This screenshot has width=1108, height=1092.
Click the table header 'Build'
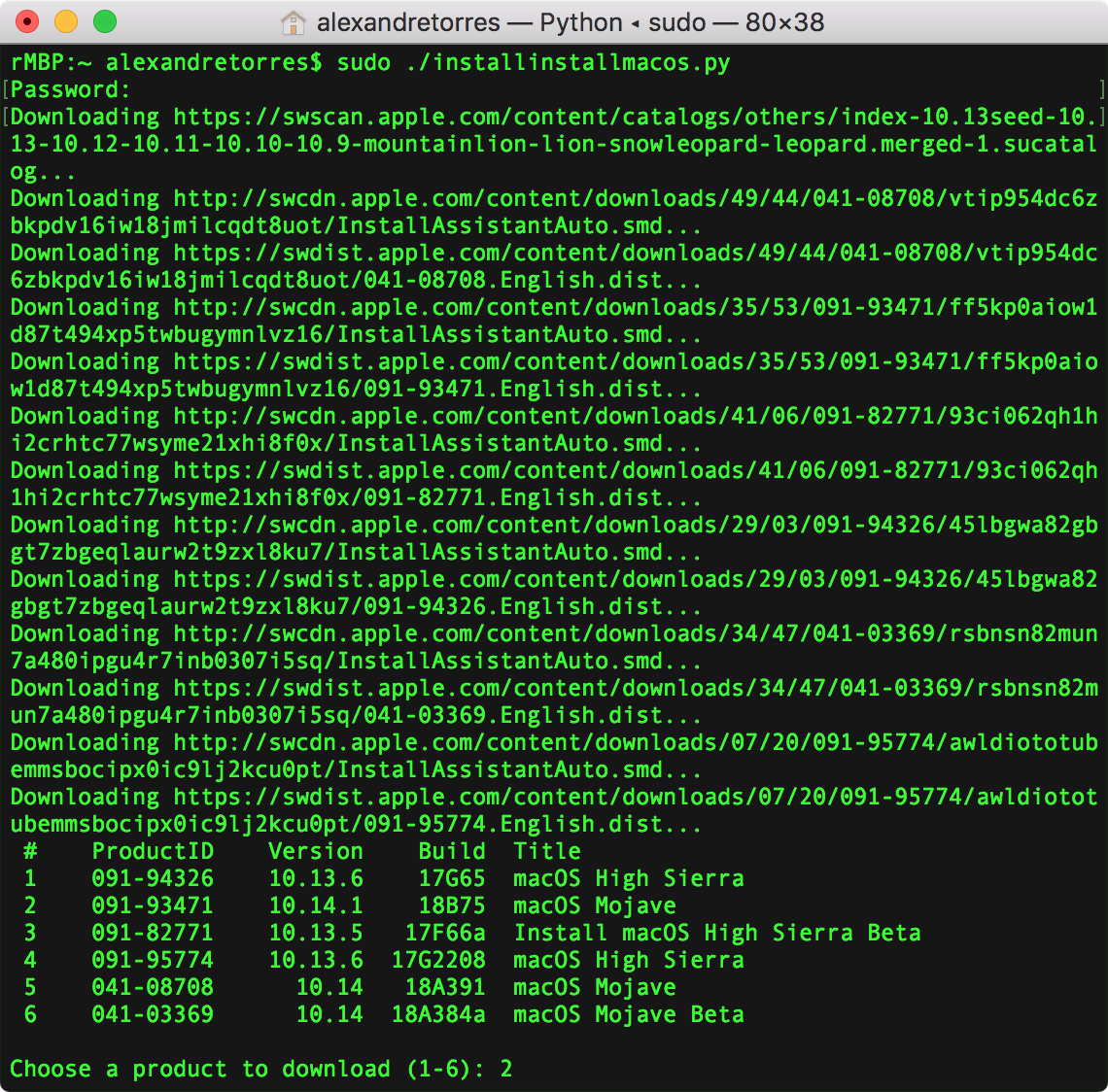click(x=452, y=851)
